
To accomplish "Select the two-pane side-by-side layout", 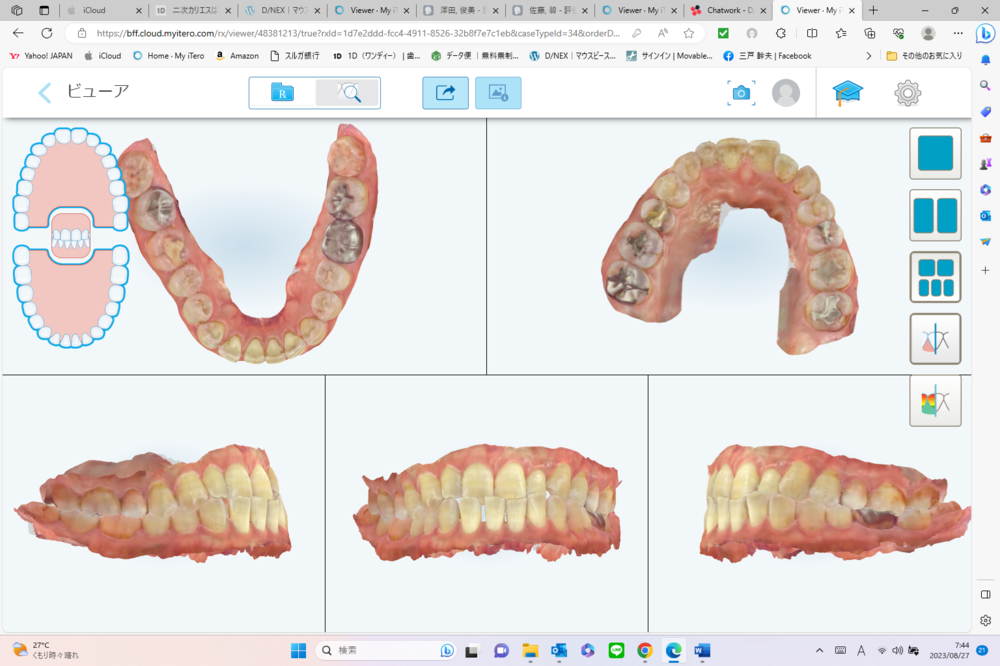I will tap(935, 216).
